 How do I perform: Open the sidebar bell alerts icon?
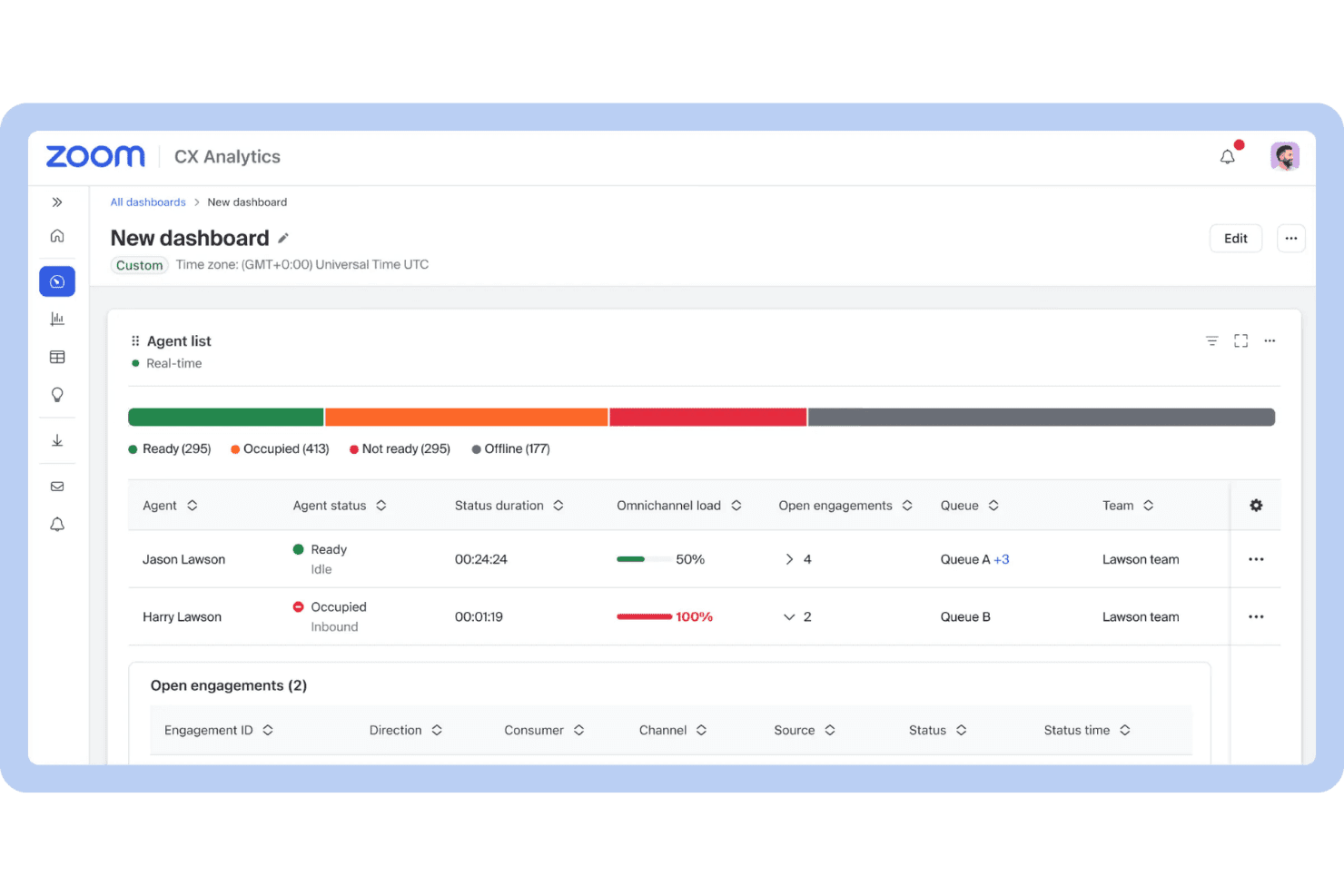tap(57, 525)
